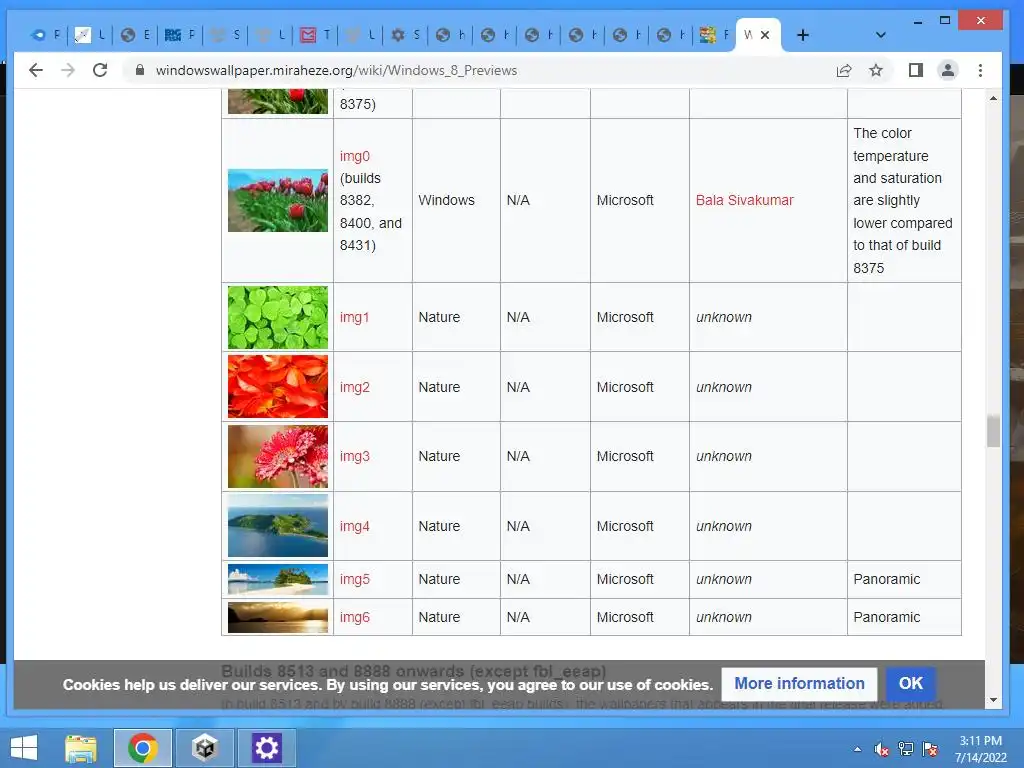Image resolution: width=1024 pixels, height=768 pixels.
Task: Accept cookies with the OK button
Action: click(910, 684)
